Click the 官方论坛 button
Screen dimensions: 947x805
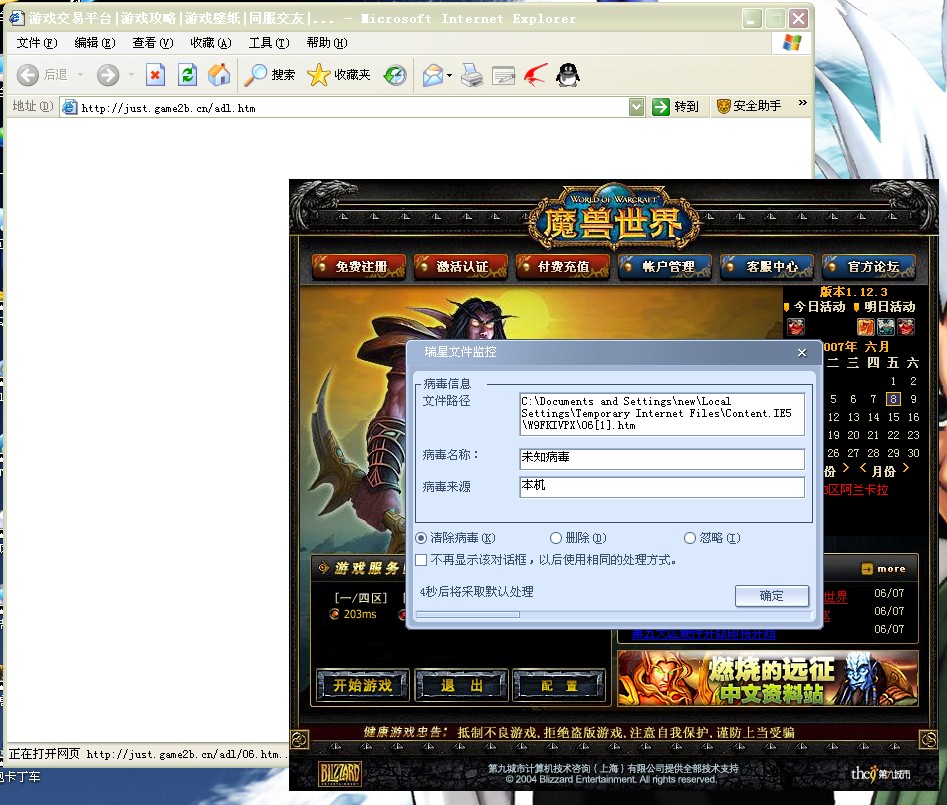869,266
